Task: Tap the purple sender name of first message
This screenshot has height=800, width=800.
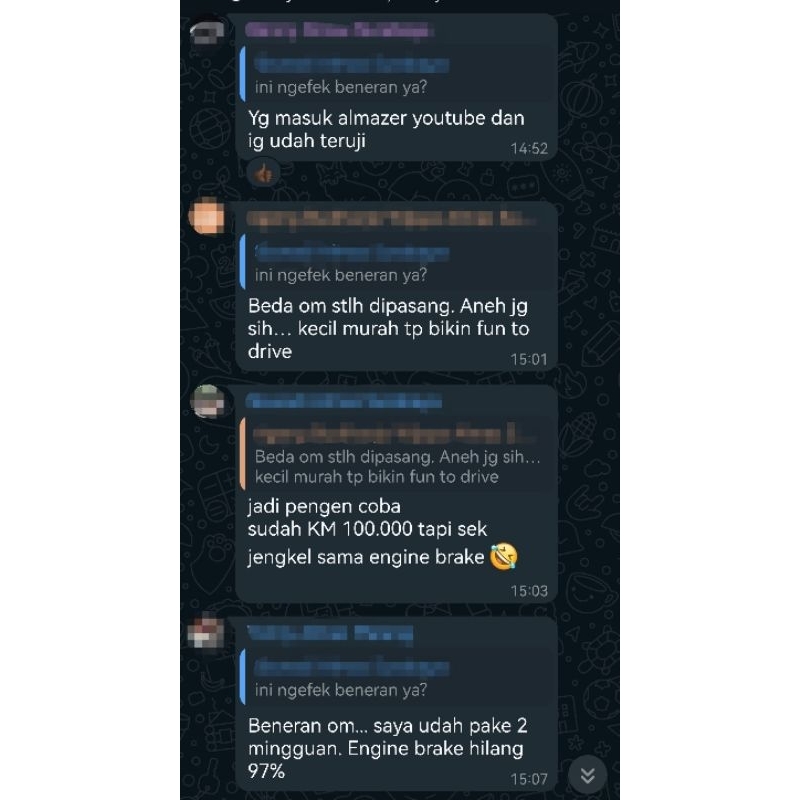Action: (x=340, y=30)
